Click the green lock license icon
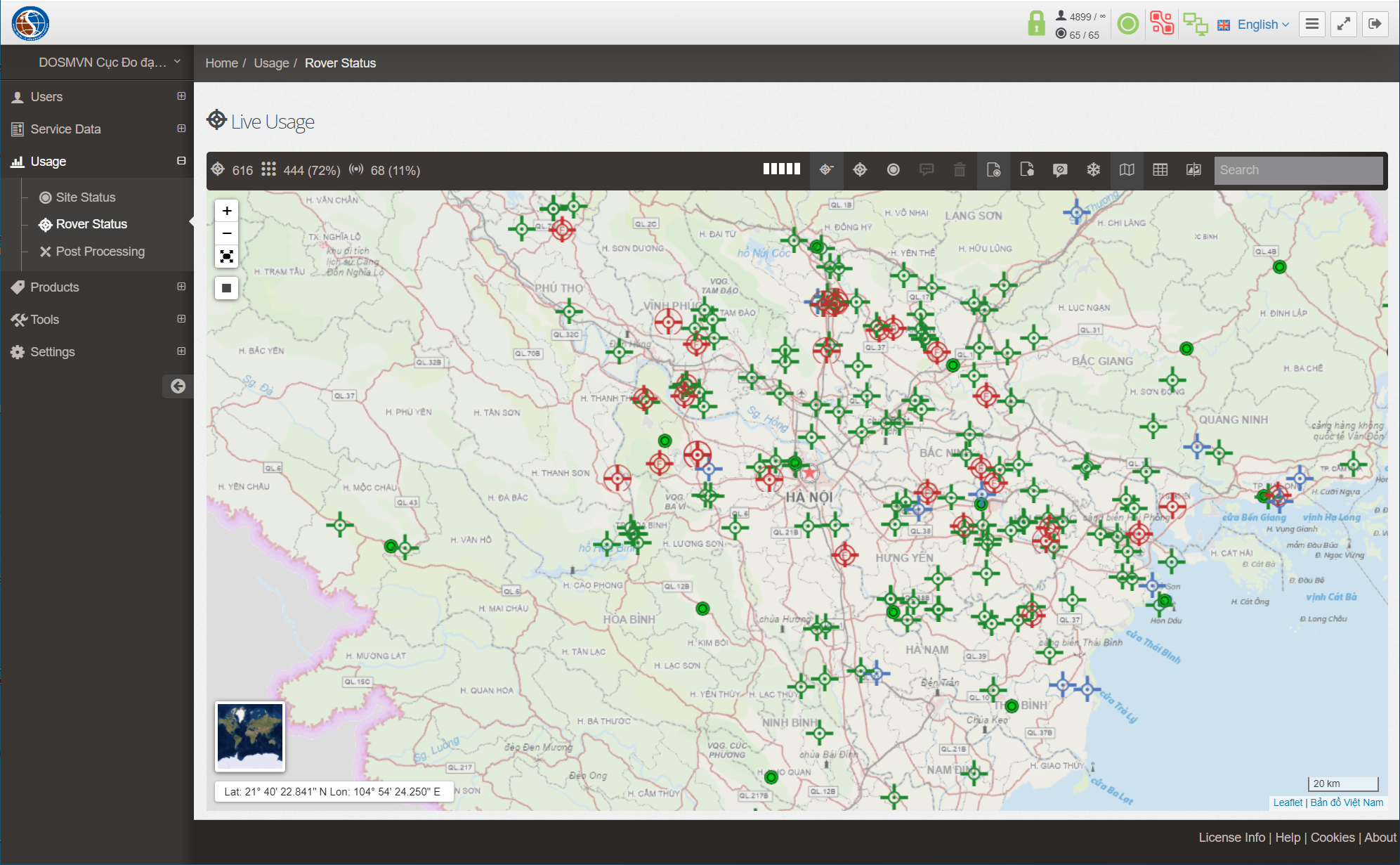Viewport: 1400px width, 865px height. tap(1036, 24)
